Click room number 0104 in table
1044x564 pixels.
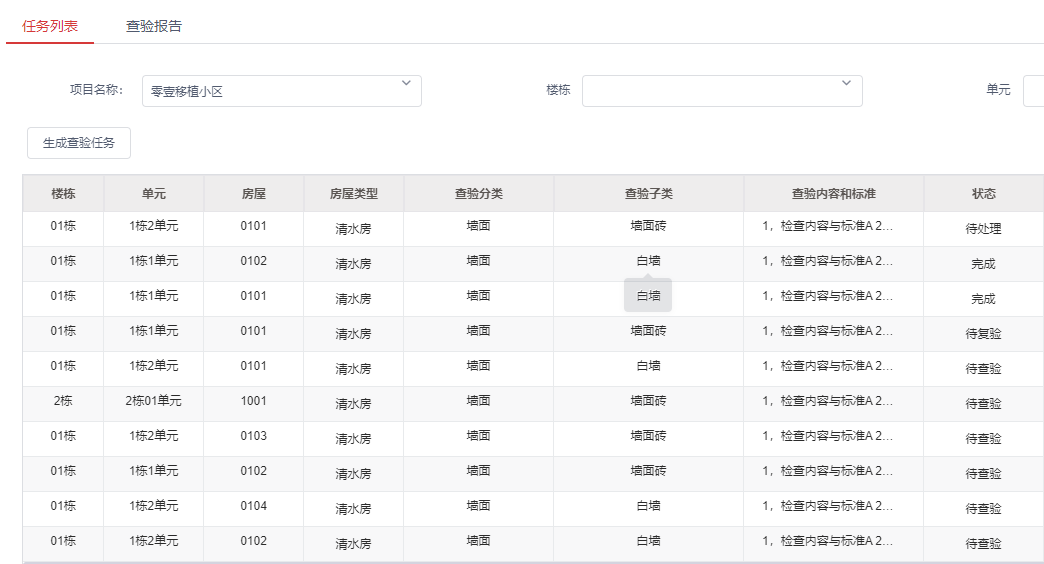coord(253,506)
